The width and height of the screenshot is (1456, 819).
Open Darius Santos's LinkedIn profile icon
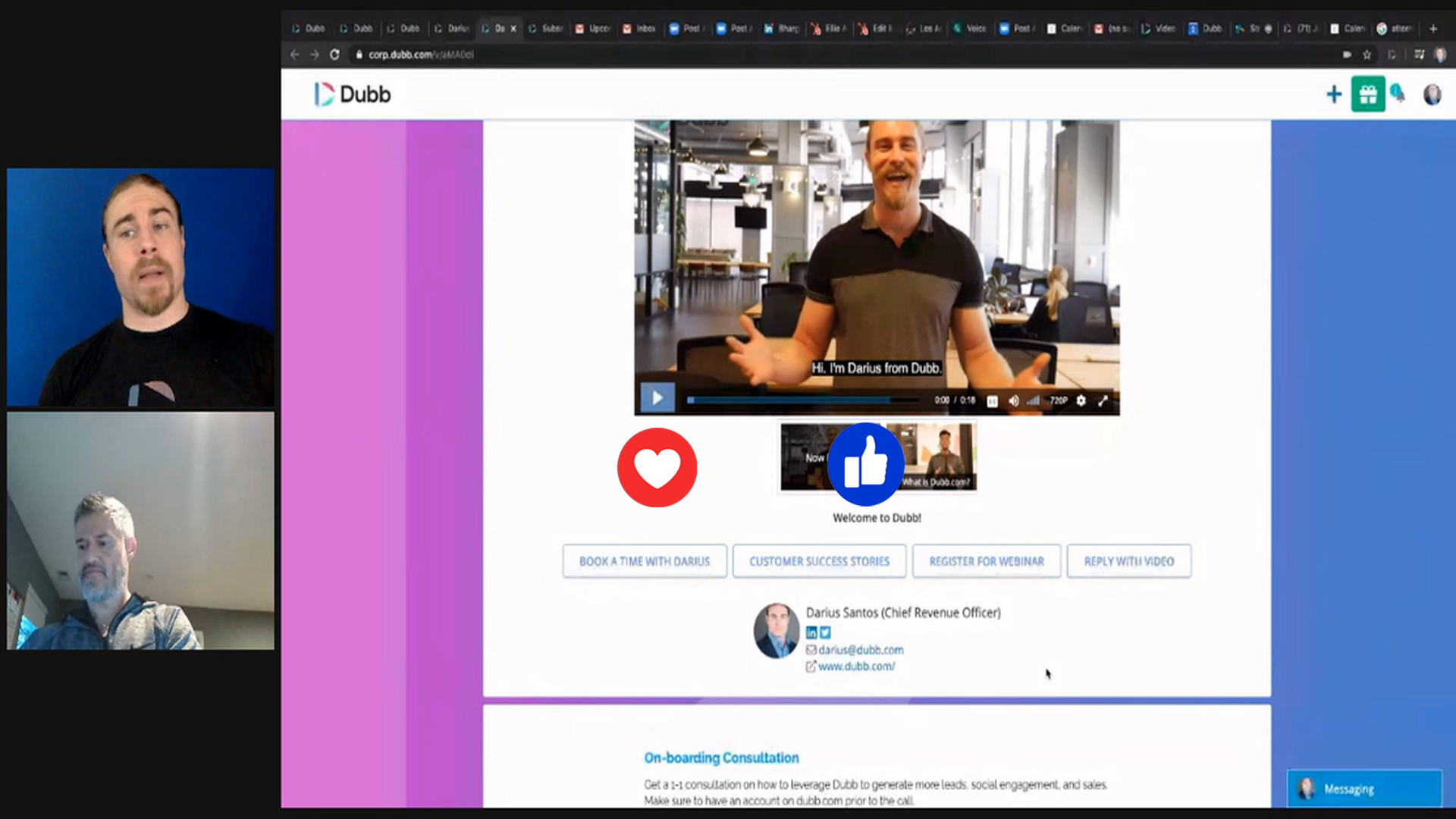[x=811, y=632]
